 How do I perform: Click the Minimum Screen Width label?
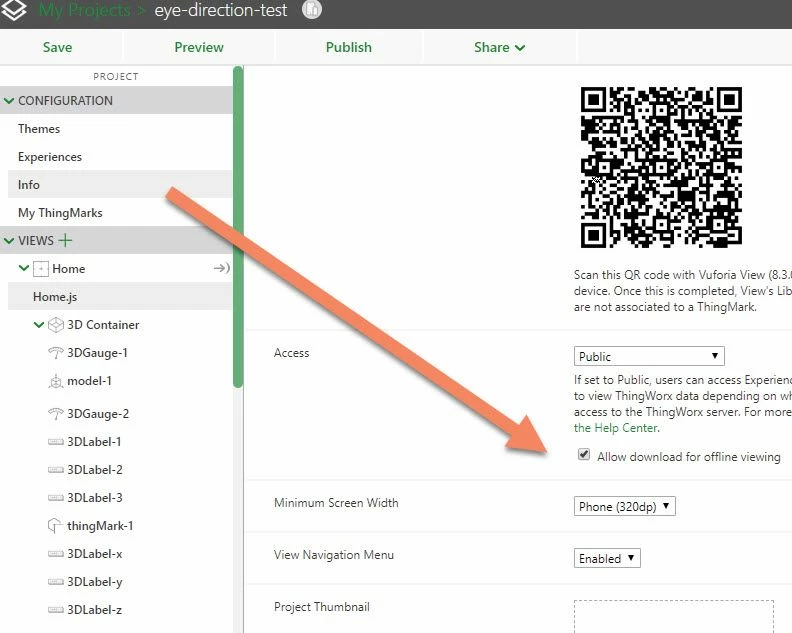click(x=336, y=503)
